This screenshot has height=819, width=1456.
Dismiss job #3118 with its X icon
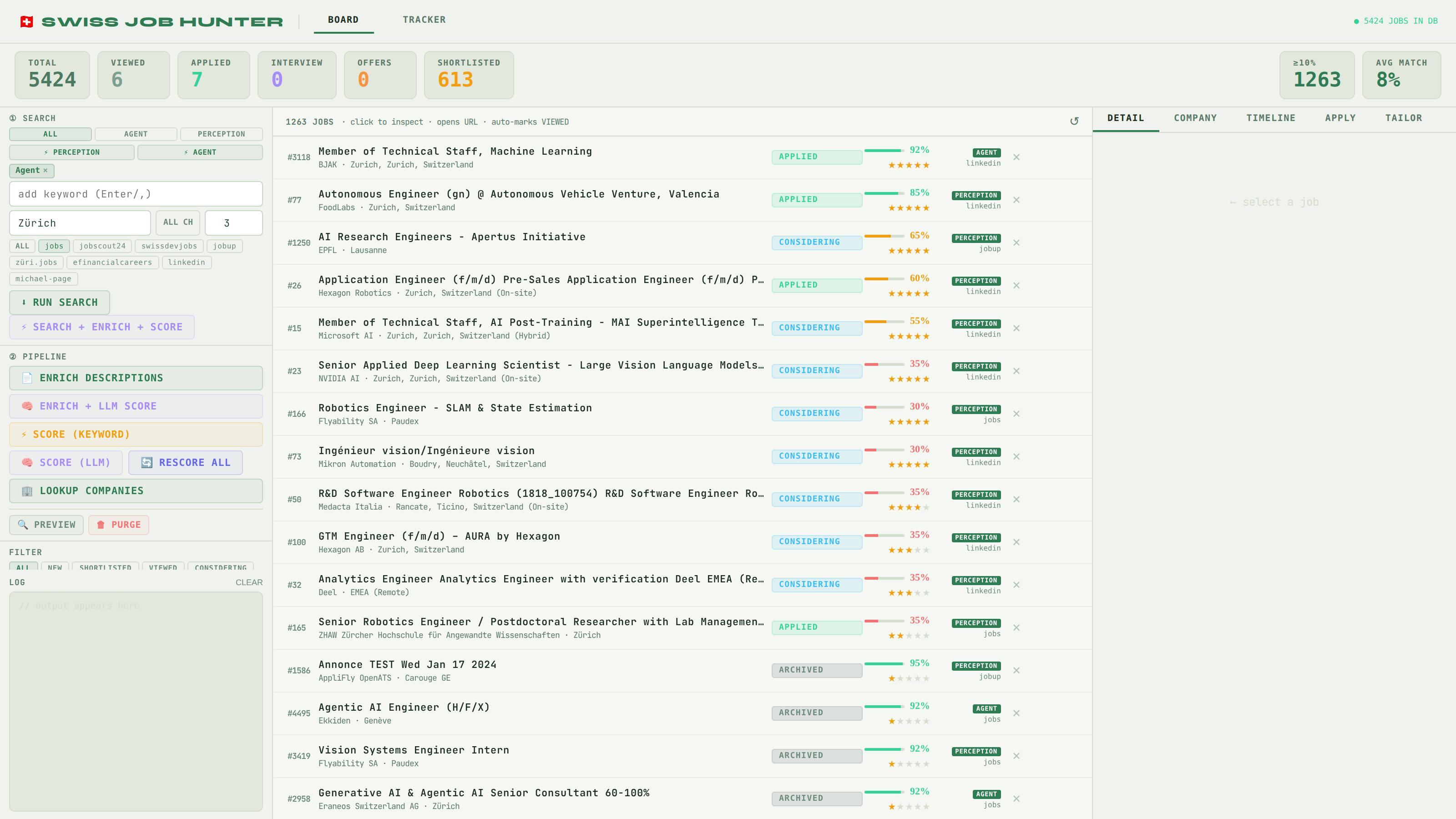click(x=1016, y=157)
